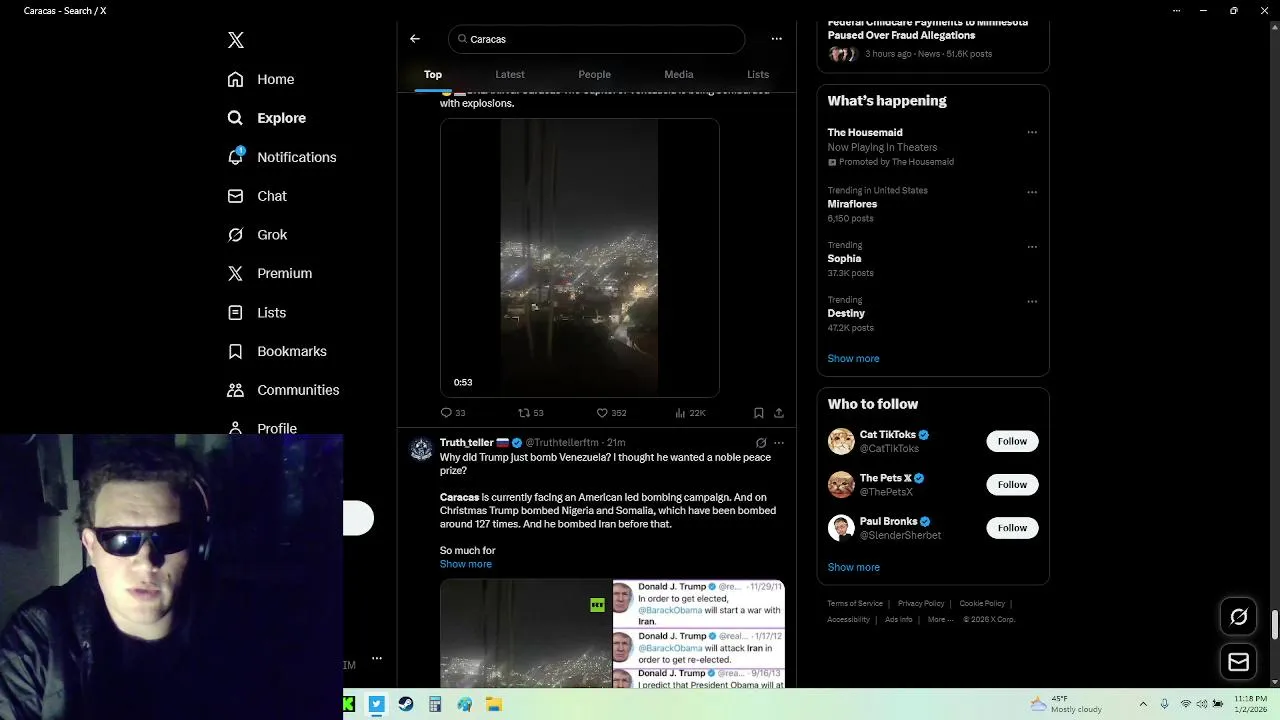Follow The Pets X
The width and height of the screenshot is (1280, 720).
1012,485
